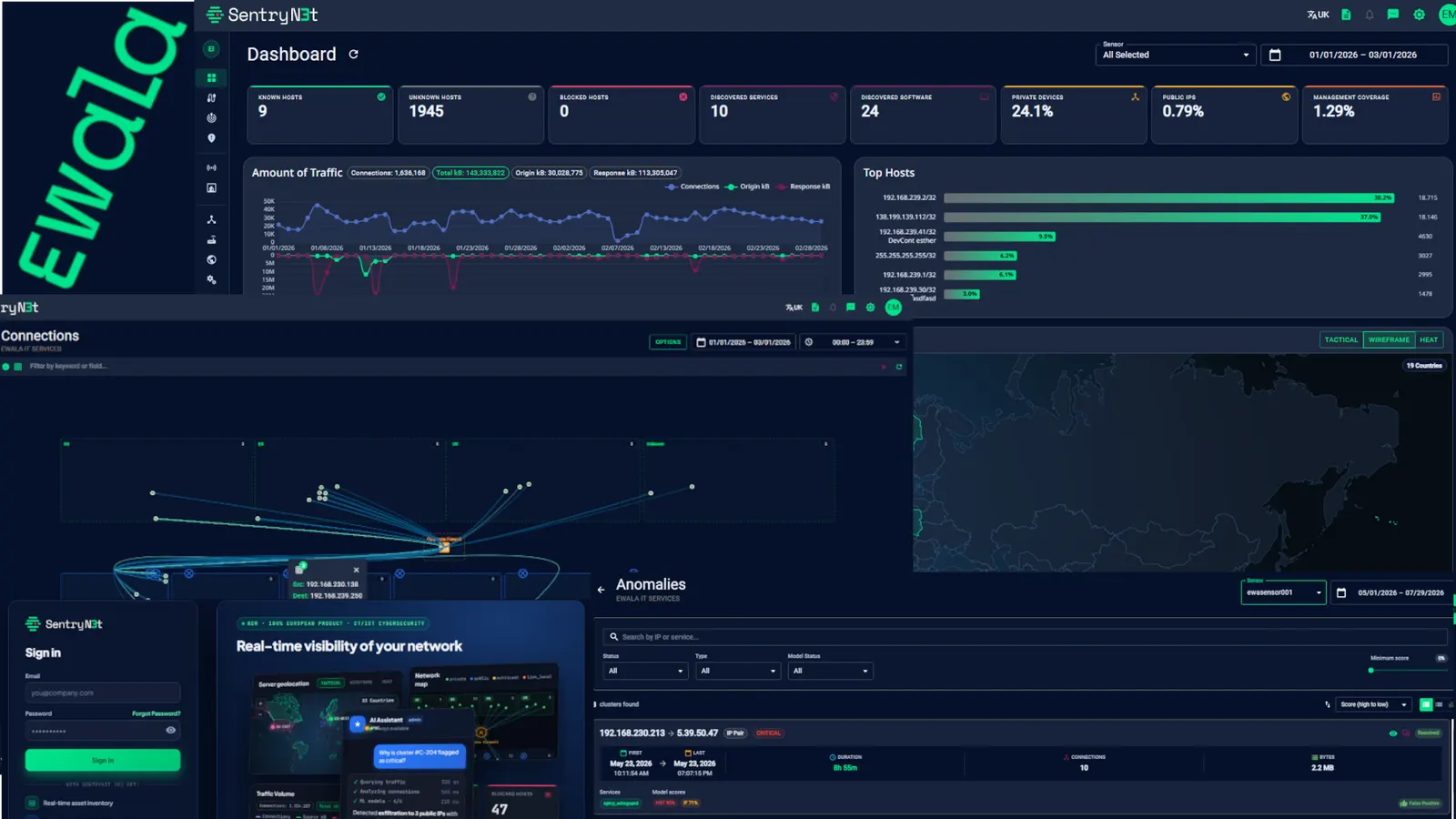
Task: Toggle password visibility eye icon
Action: point(170,730)
